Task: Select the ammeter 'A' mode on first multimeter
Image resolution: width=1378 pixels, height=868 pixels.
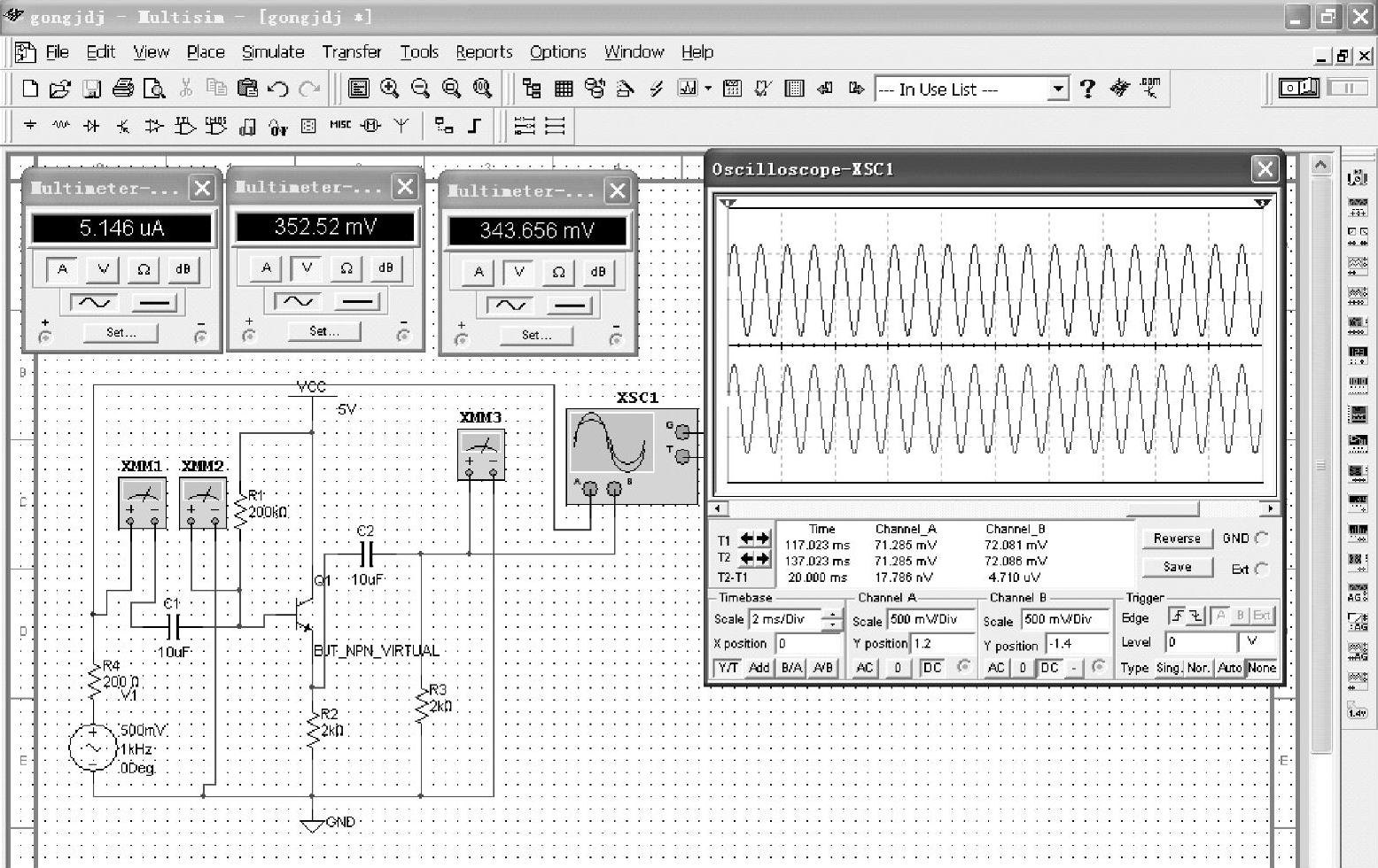Action: [x=62, y=269]
